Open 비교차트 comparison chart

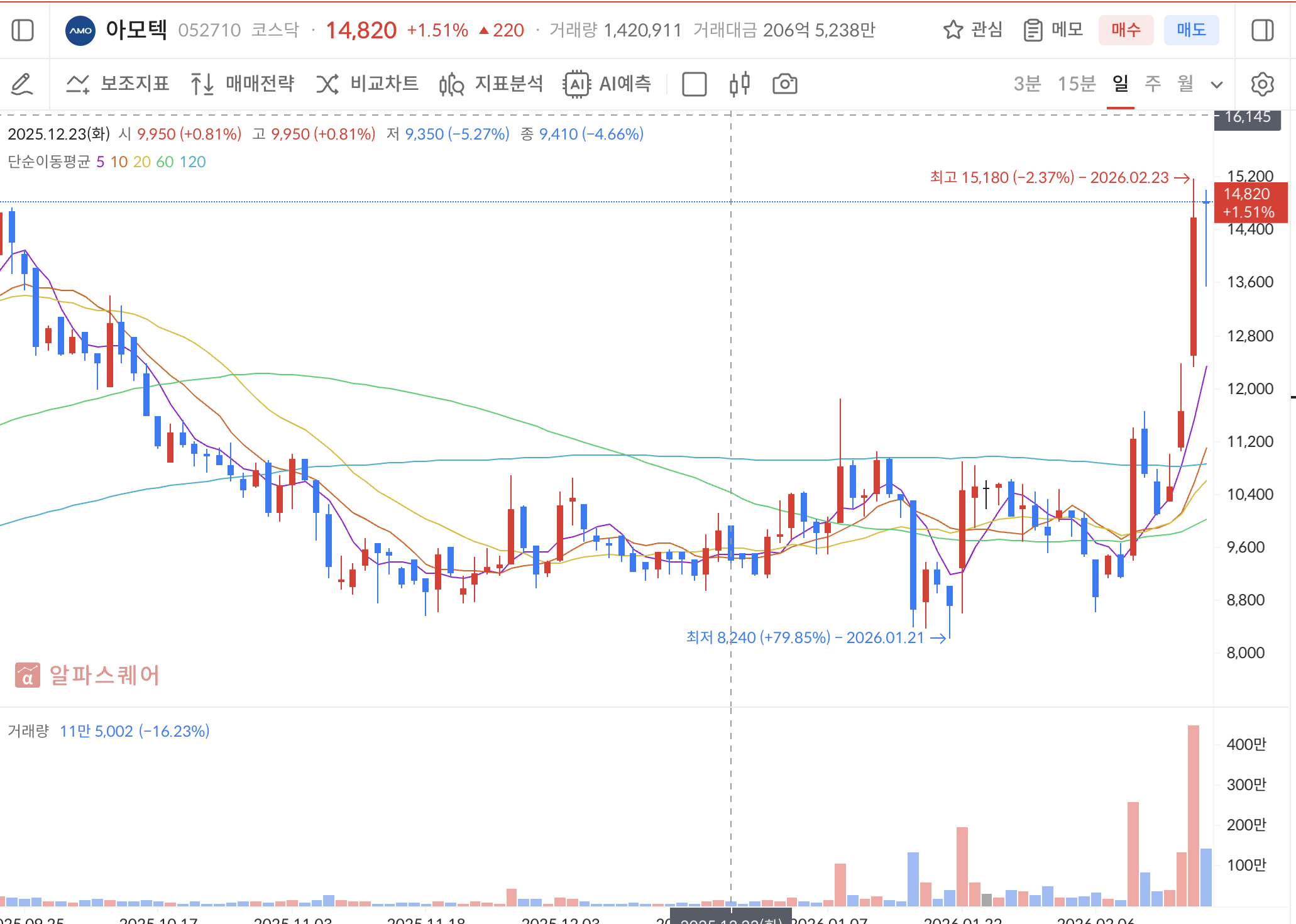click(x=367, y=84)
